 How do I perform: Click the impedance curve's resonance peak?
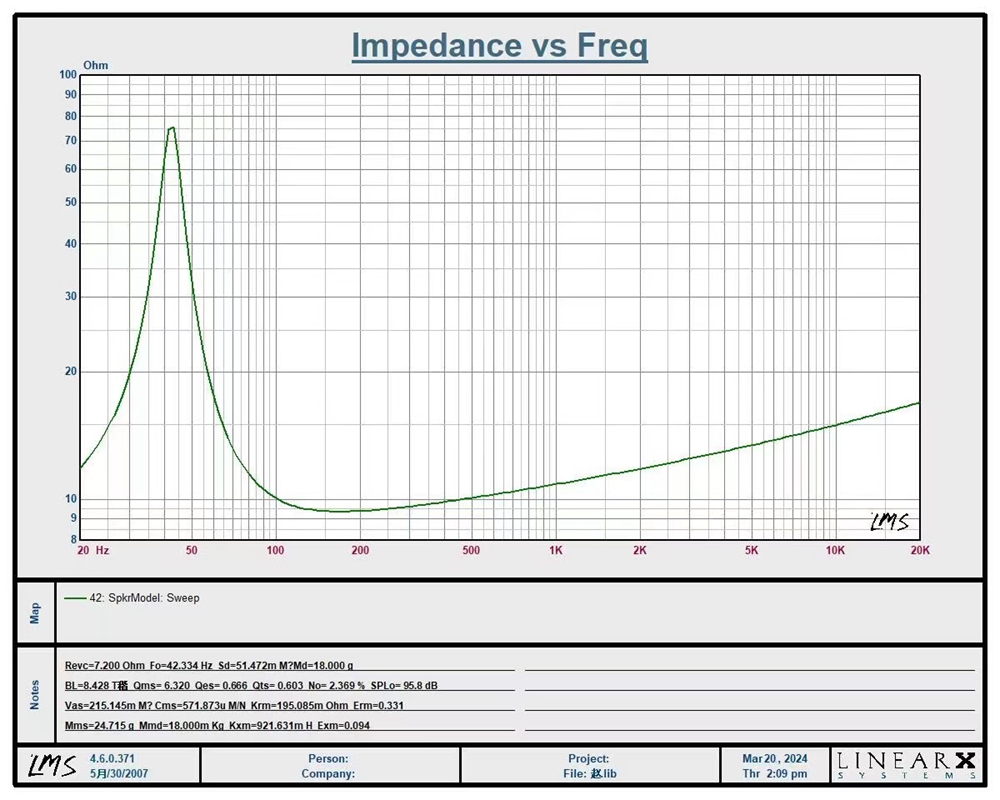coord(171,128)
